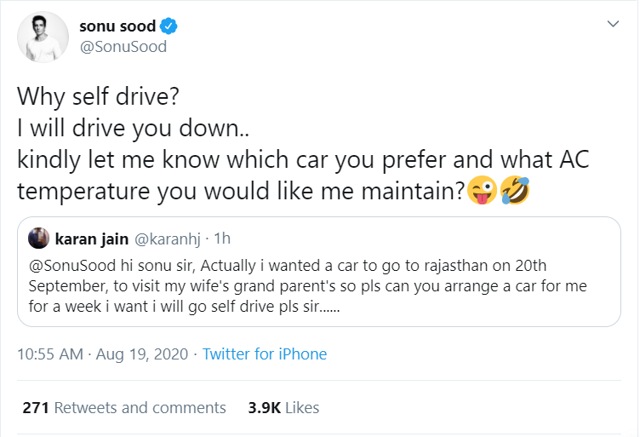Screen dimensions: 640x437
Task: Click the Twitter for iPhone link
Action: [x=264, y=354]
